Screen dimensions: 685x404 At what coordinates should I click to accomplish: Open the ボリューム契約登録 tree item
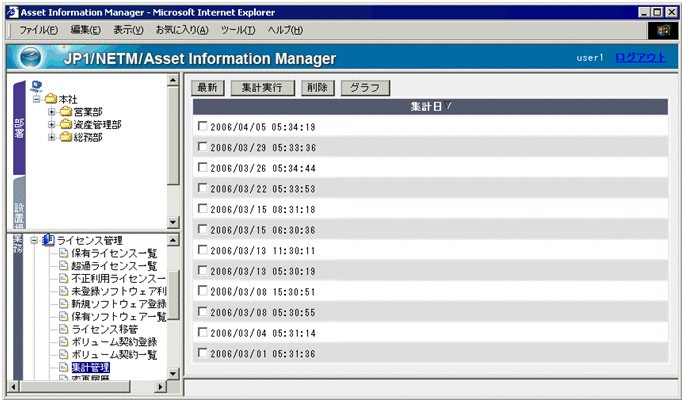[114, 342]
